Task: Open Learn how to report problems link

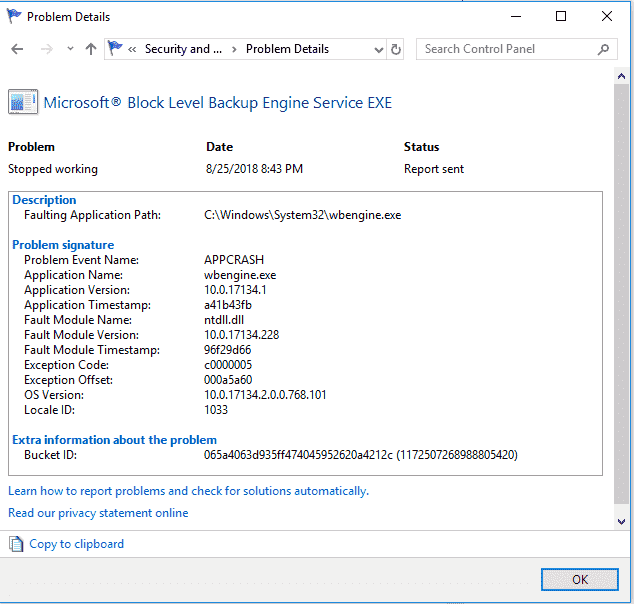Action: (188, 491)
